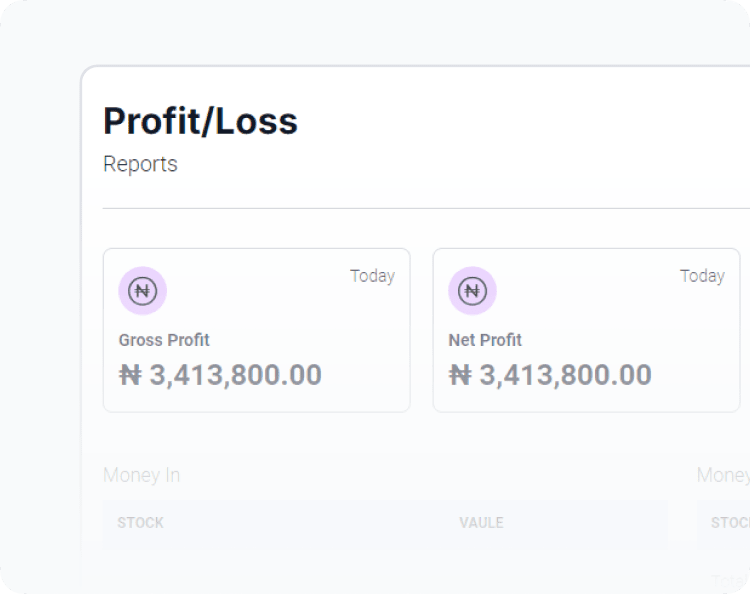750x594 pixels.
Task: Click the Naira icon in Net Profit card
Action: click(x=472, y=291)
